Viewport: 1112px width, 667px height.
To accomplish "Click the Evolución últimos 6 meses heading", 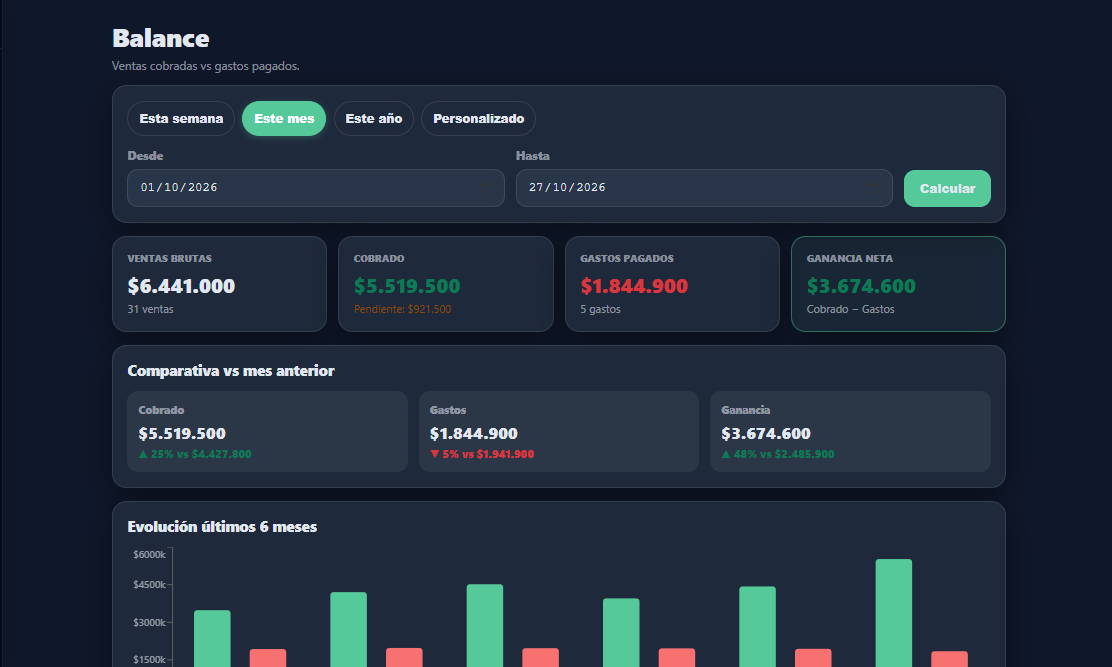I will [x=222, y=527].
